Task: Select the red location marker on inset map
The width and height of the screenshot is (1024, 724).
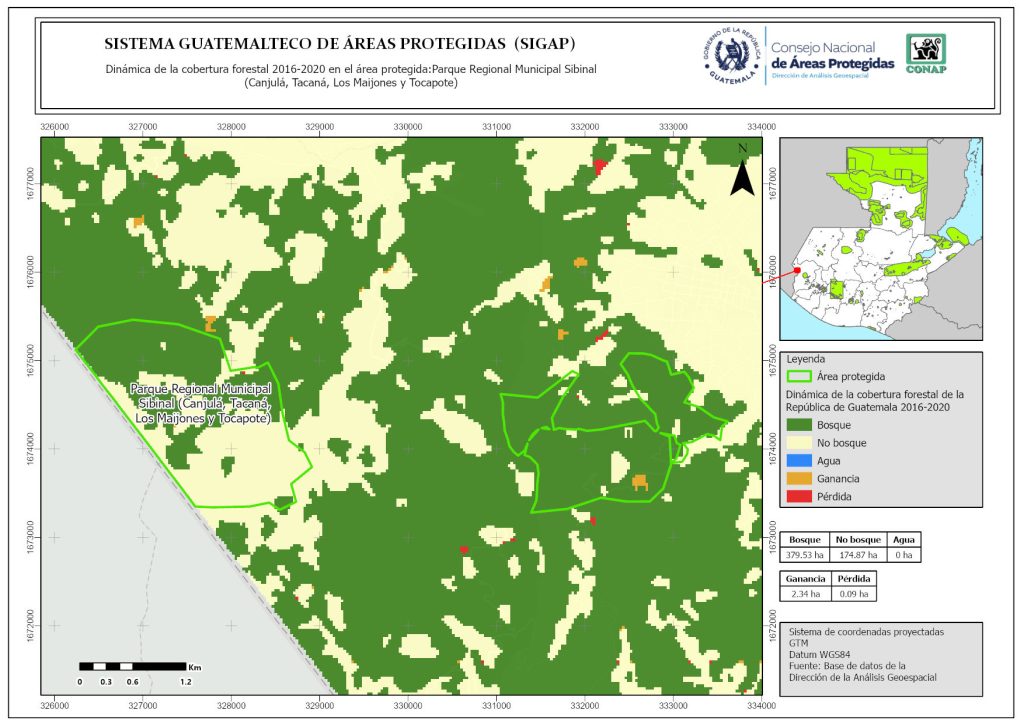Action: pyautogui.click(x=797, y=270)
